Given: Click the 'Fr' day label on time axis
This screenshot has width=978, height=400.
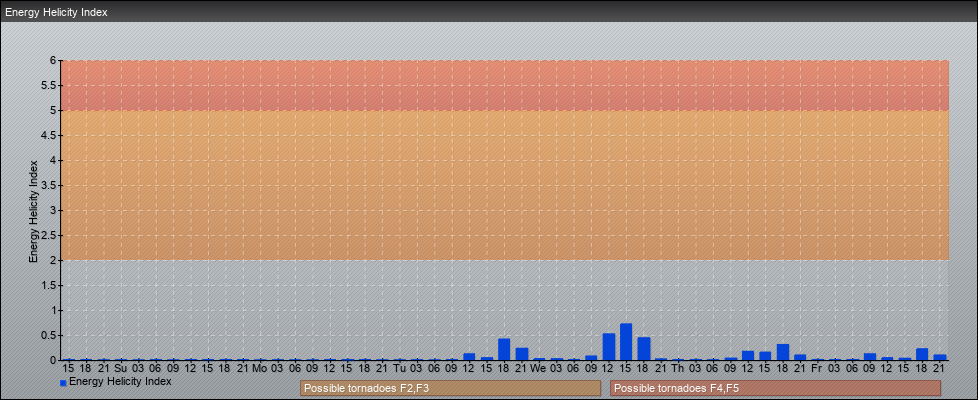Looking at the screenshot, I should (818, 368).
